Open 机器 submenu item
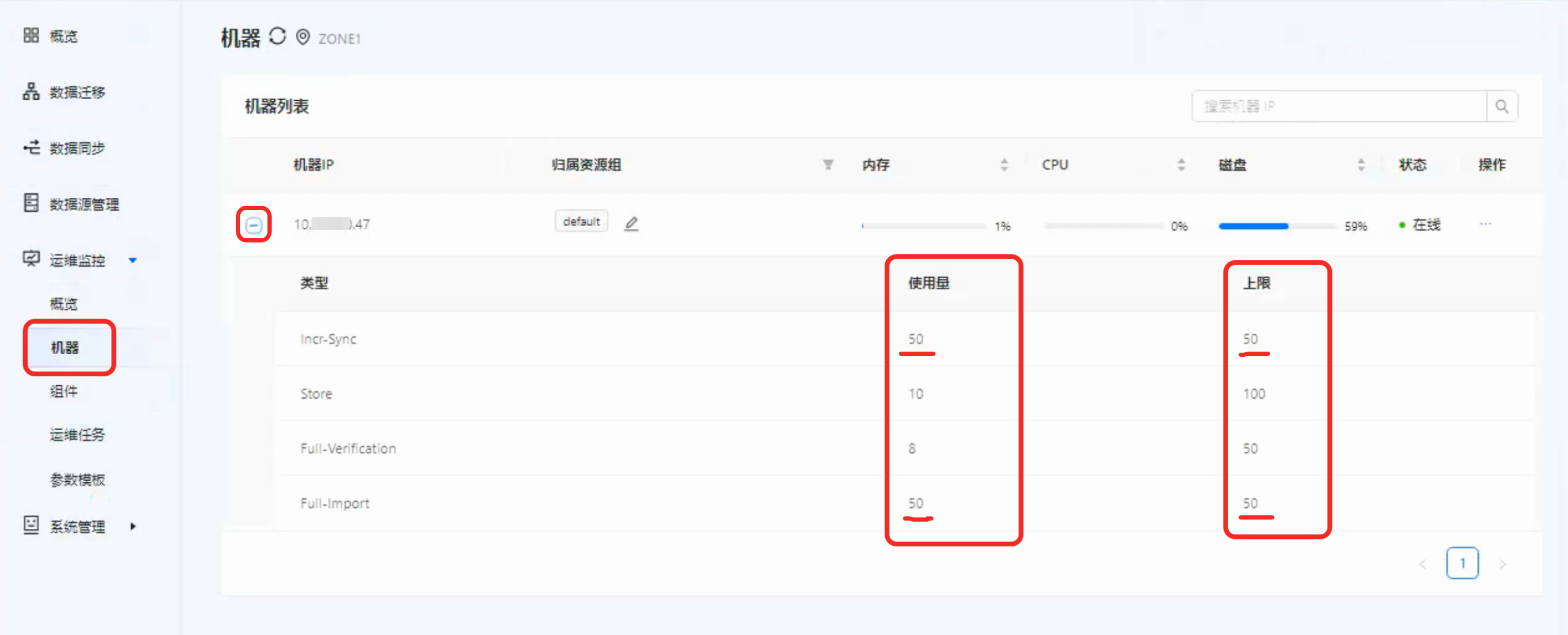The image size is (1568, 635). click(x=65, y=347)
